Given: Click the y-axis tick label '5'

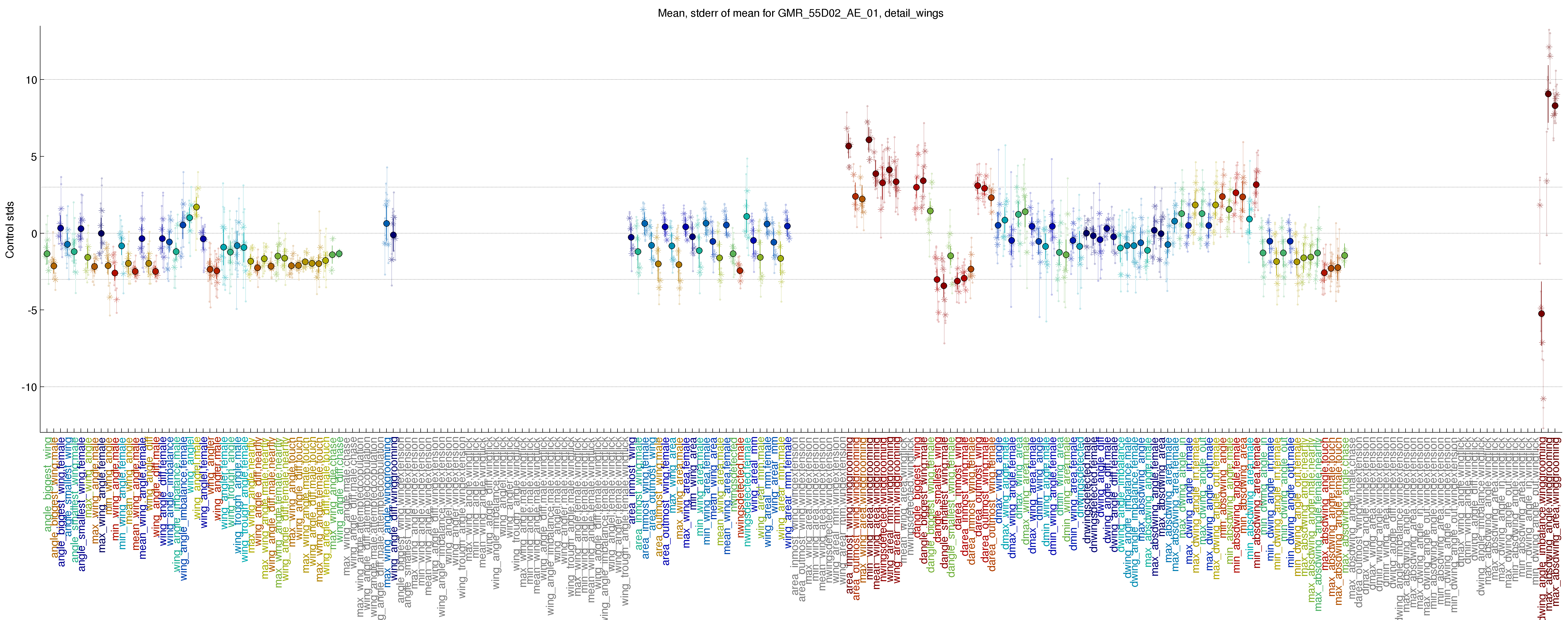Looking at the screenshot, I should [34, 157].
